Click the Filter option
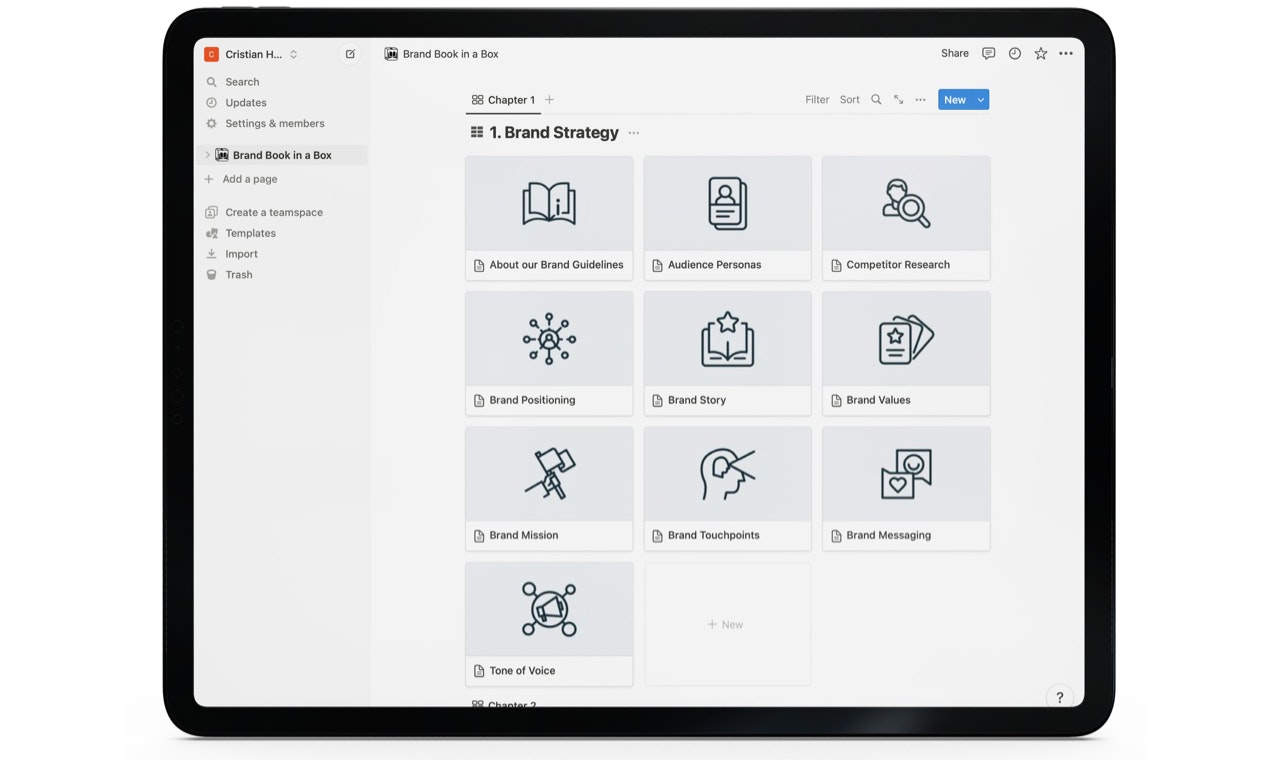Image resolution: width=1270 pixels, height=760 pixels. (817, 100)
